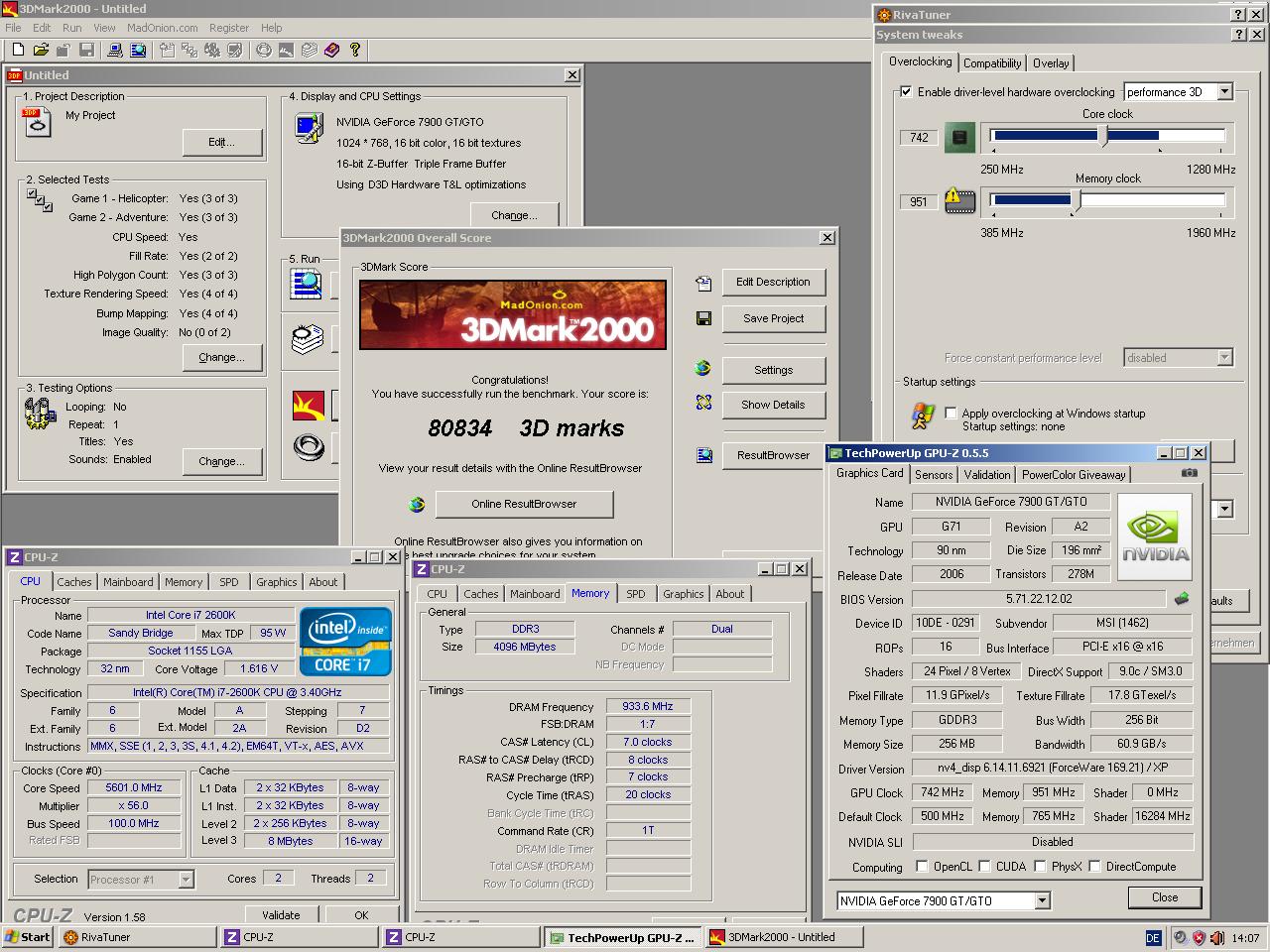
Task: Click the Run section magnifier document icon
Action: [307, 284]
